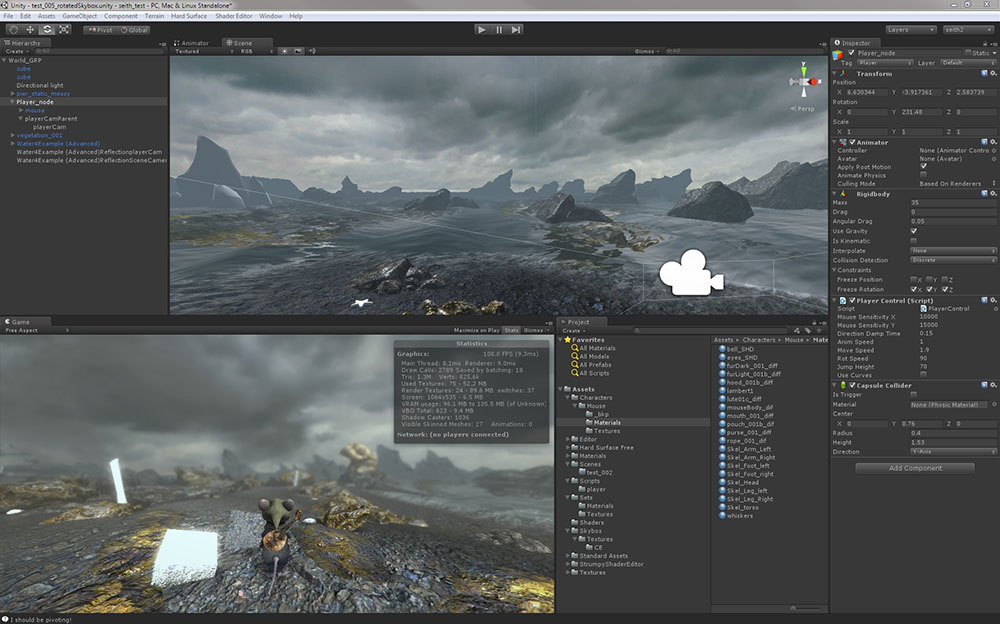Screen dimensions: 1000x624
Task: Select the Hand tool in the toolbar
Action: pyautogui.click(x=14, y=30)
